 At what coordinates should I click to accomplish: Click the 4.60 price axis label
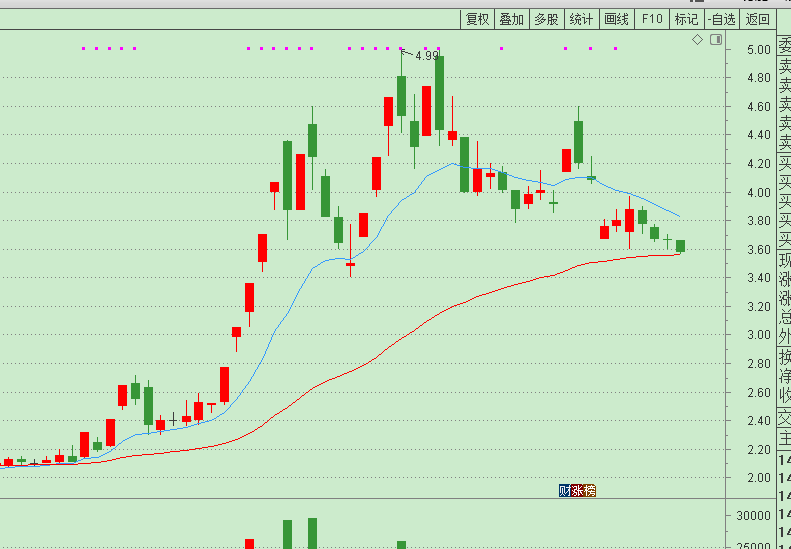tap(759, 106)
